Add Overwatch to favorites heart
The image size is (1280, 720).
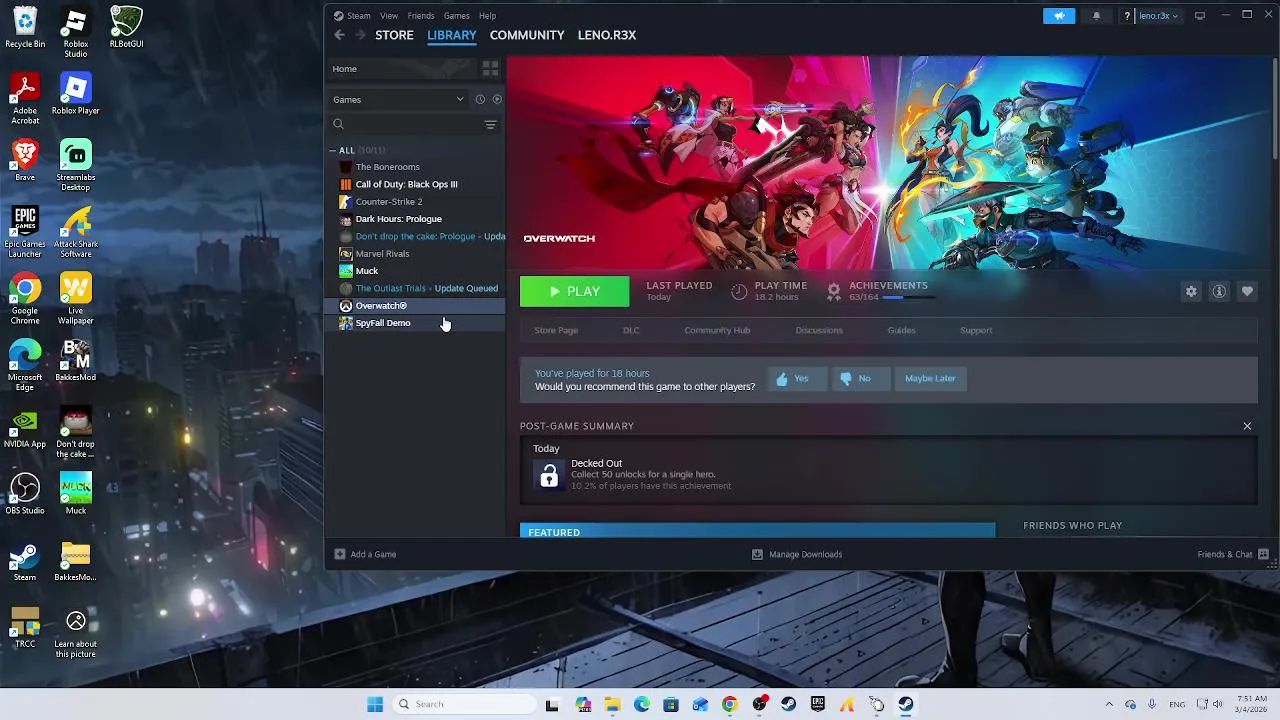[1247, 291]
